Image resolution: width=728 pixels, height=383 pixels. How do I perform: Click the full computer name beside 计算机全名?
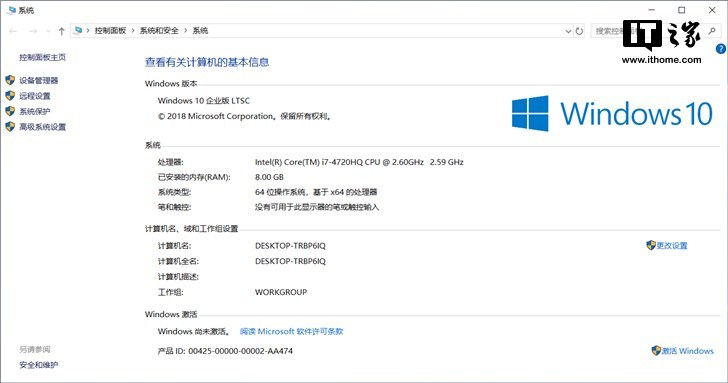click(x=290, y=261)
